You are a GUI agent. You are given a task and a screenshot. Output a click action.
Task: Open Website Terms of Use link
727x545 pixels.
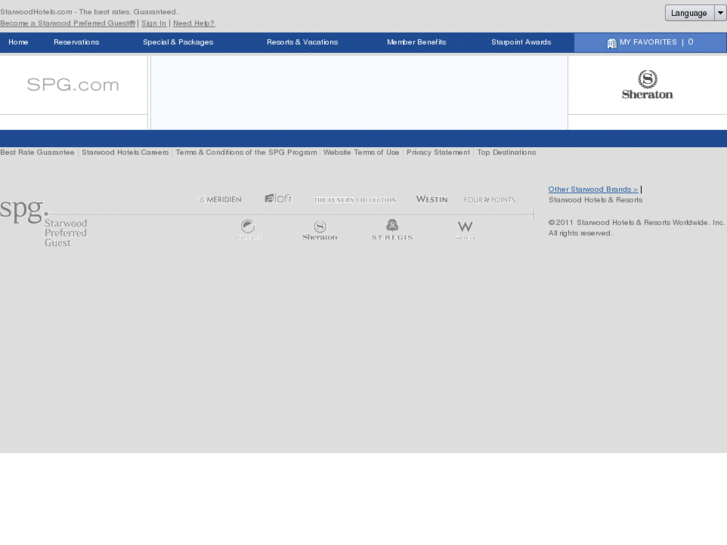pyautogui.click(x=361, y=152)
